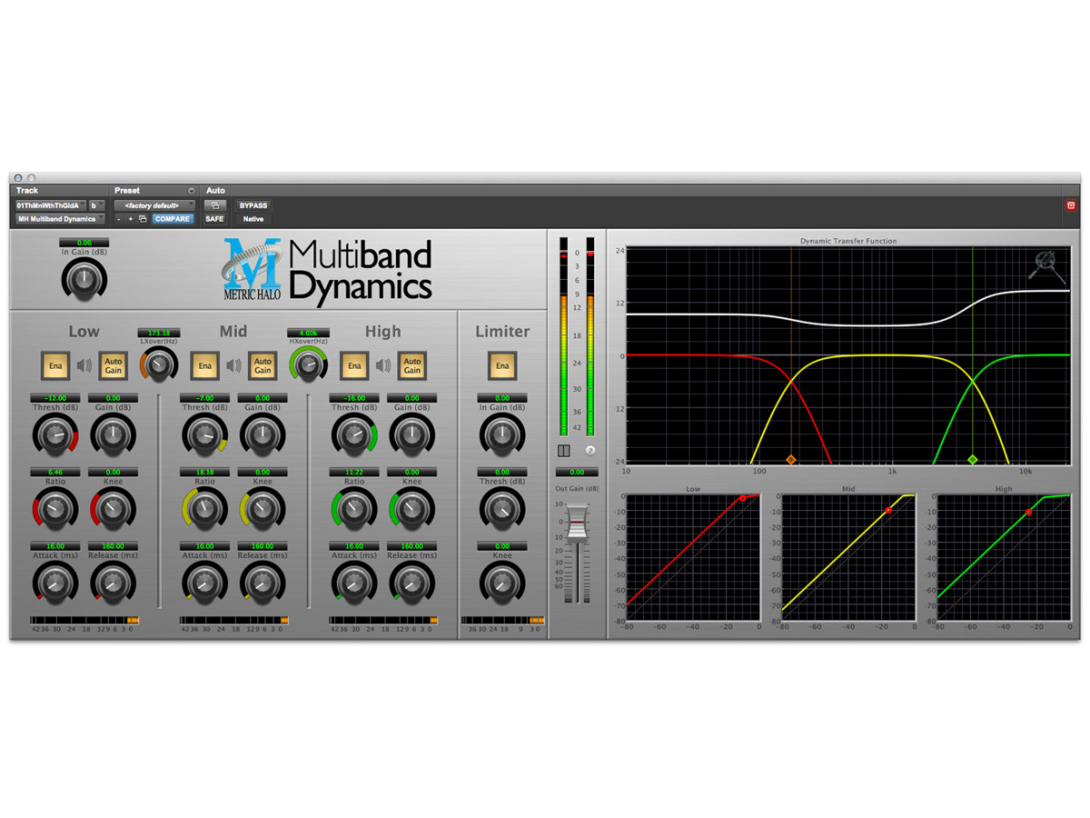Click the LXover 173.18 value field

[159, 333]
